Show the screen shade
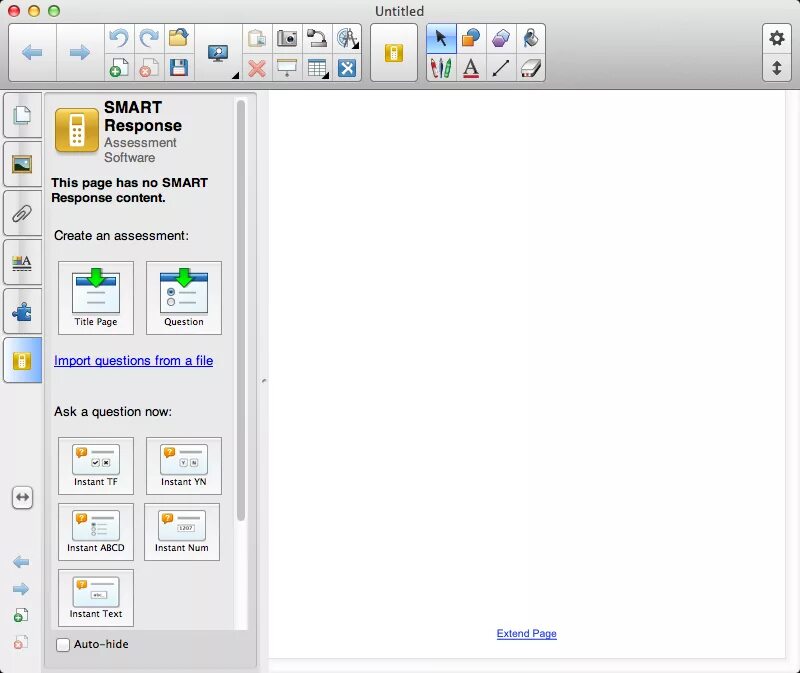 tap(287, 68)
